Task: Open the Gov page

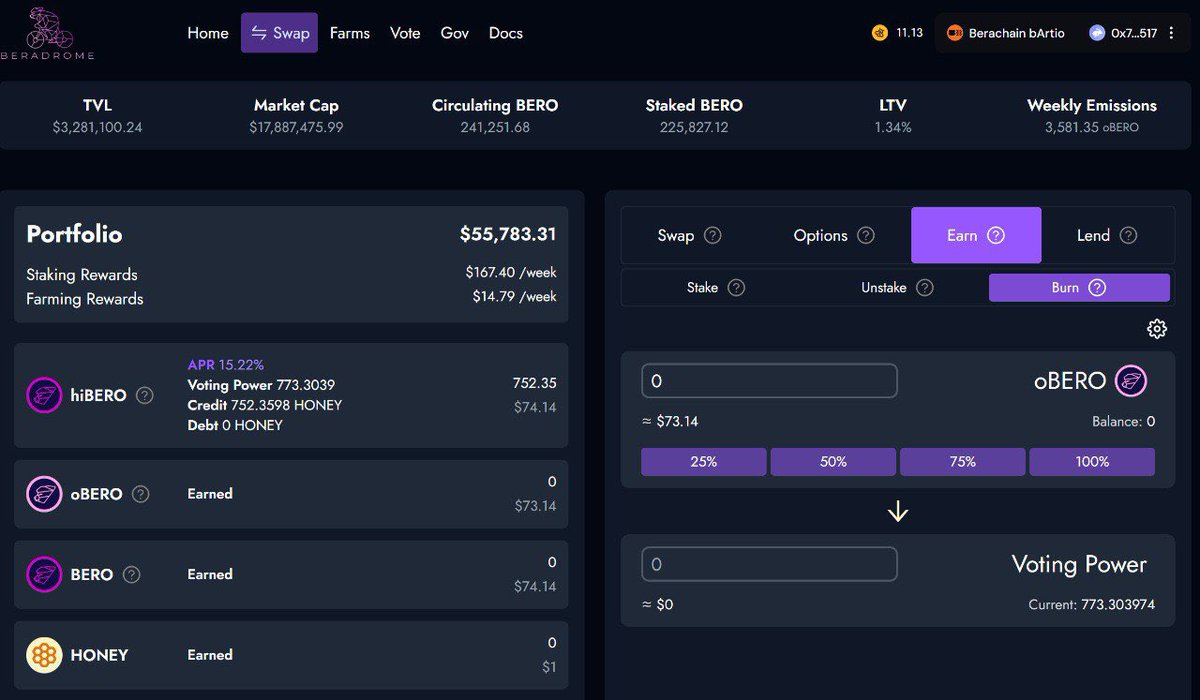Action: tap(455, 33)
